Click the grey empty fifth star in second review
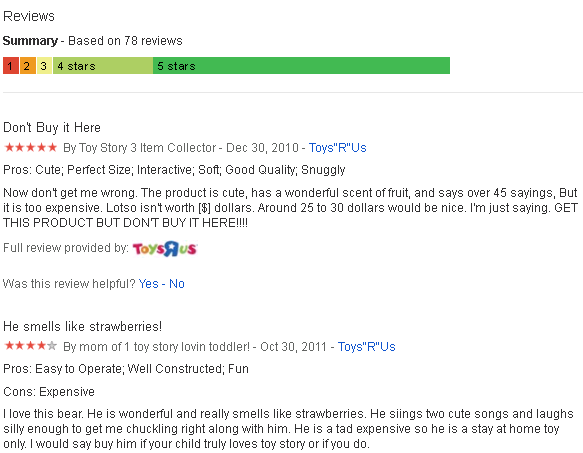 click(52, 346)
